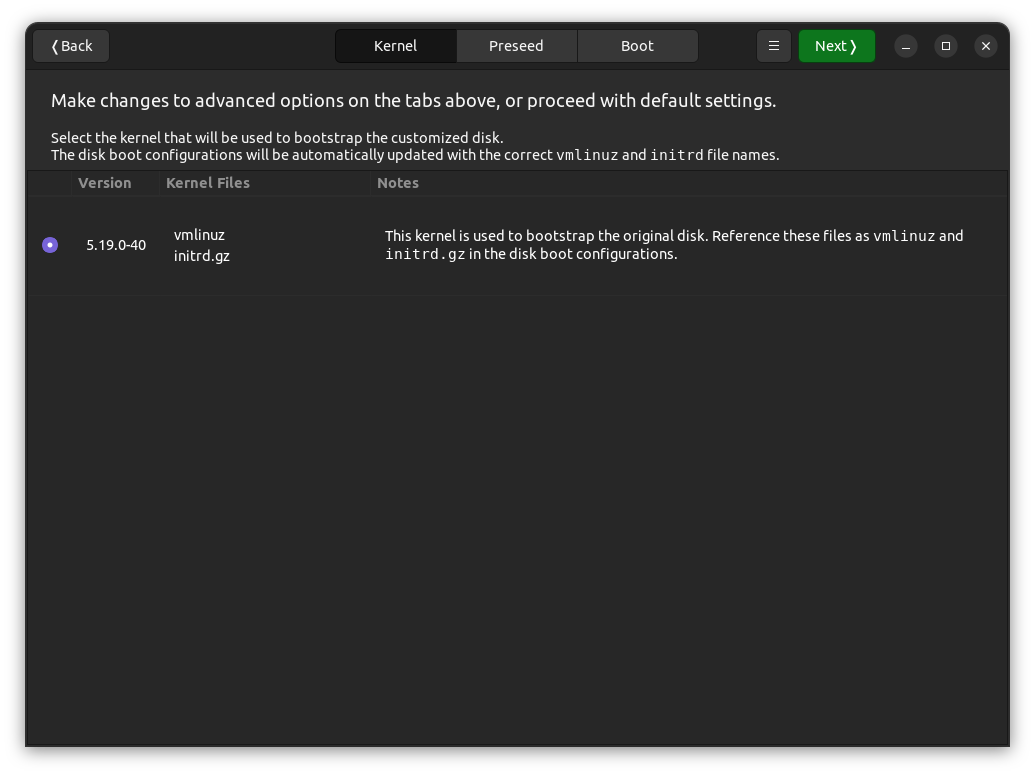The image size is (1035, 775).
Task: Click the Kernel Files column header
Action: pos(208,183)
